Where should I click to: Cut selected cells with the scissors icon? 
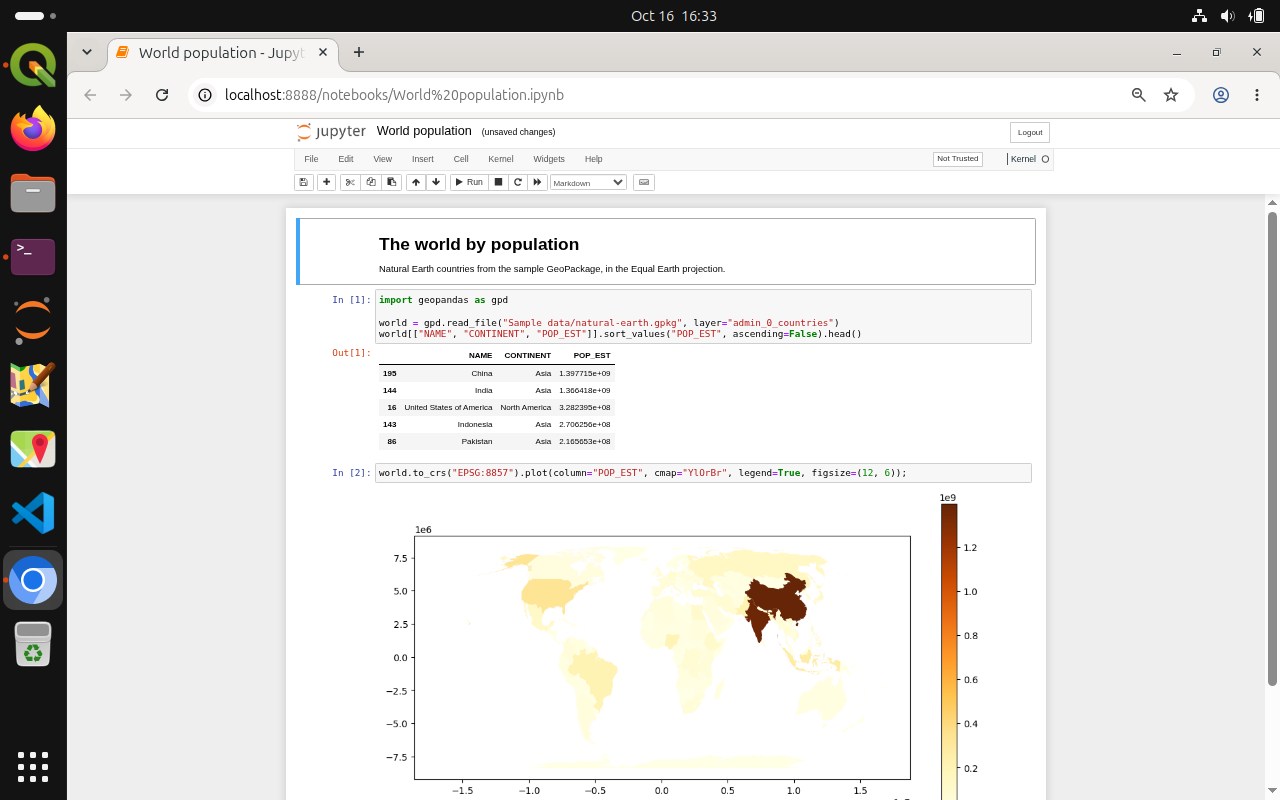[350, 182]
